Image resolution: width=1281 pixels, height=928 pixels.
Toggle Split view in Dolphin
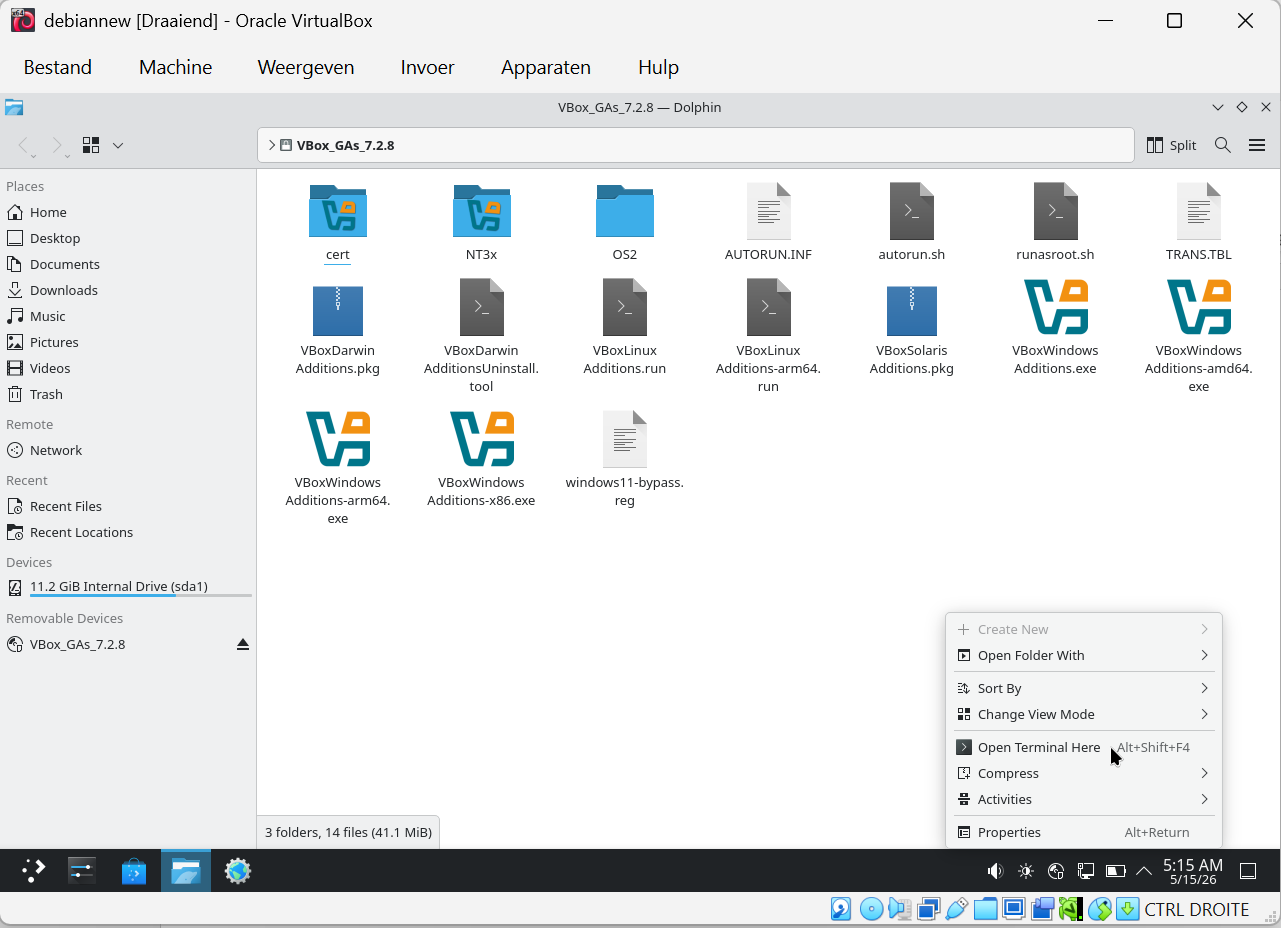(1171, 145)
